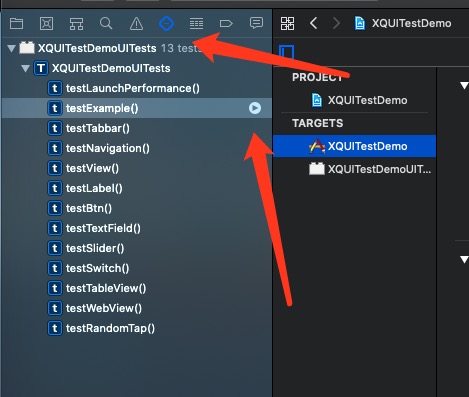This screenshot has width=469, height=397.
Task: Select testLaunchPerformance() test
Action: tap(133, 88)
